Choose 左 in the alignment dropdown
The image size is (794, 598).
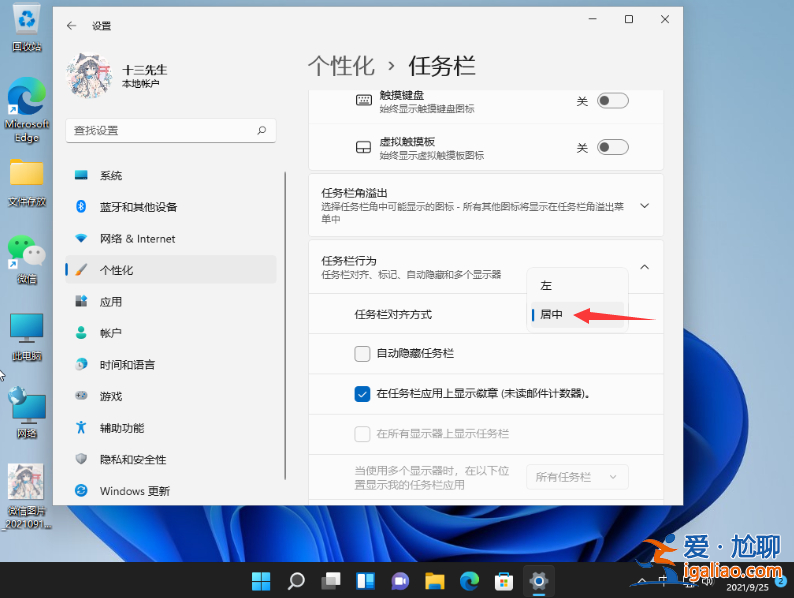577,286
